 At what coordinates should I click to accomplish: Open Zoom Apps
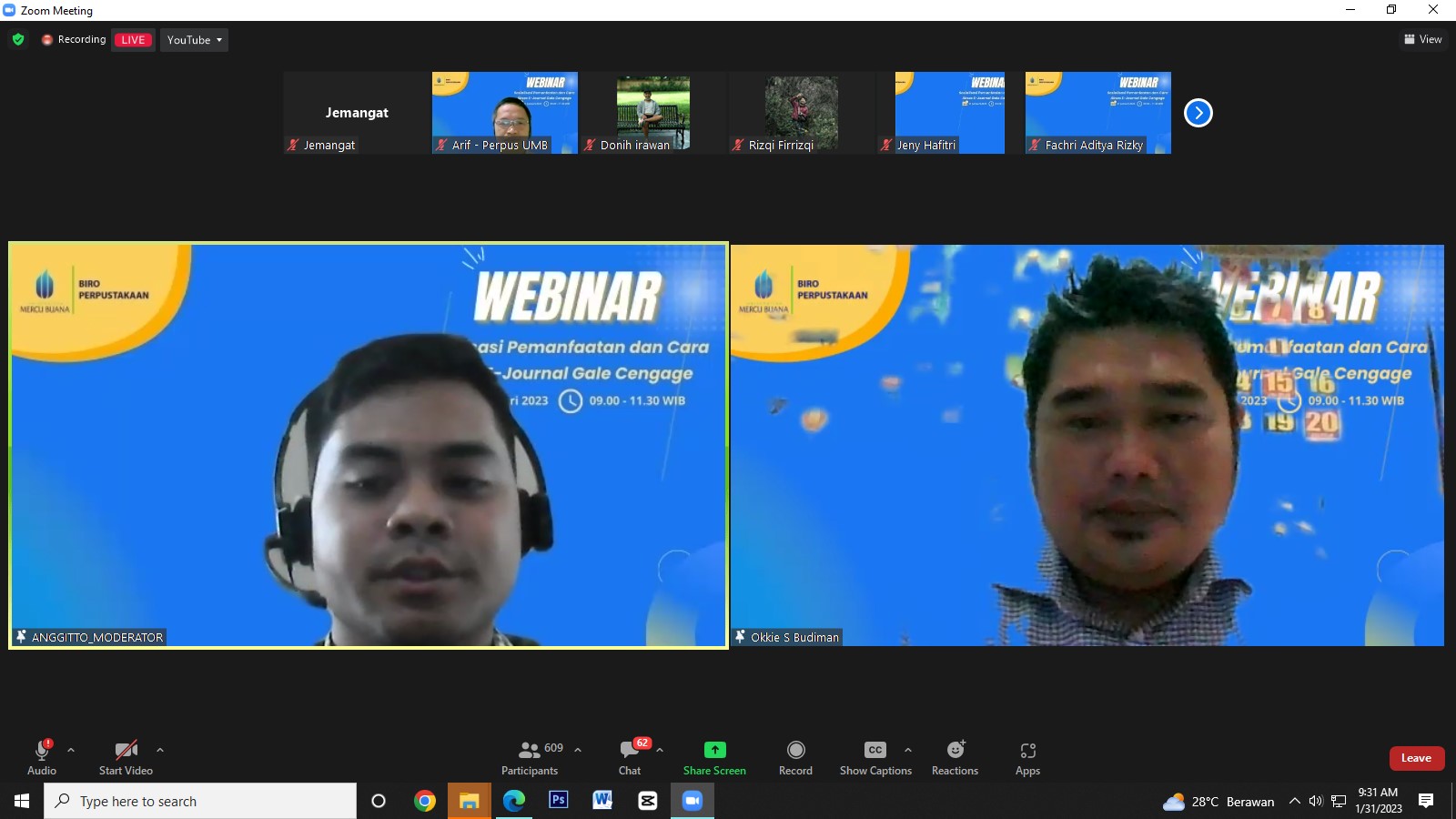(x=1027, y=757)
